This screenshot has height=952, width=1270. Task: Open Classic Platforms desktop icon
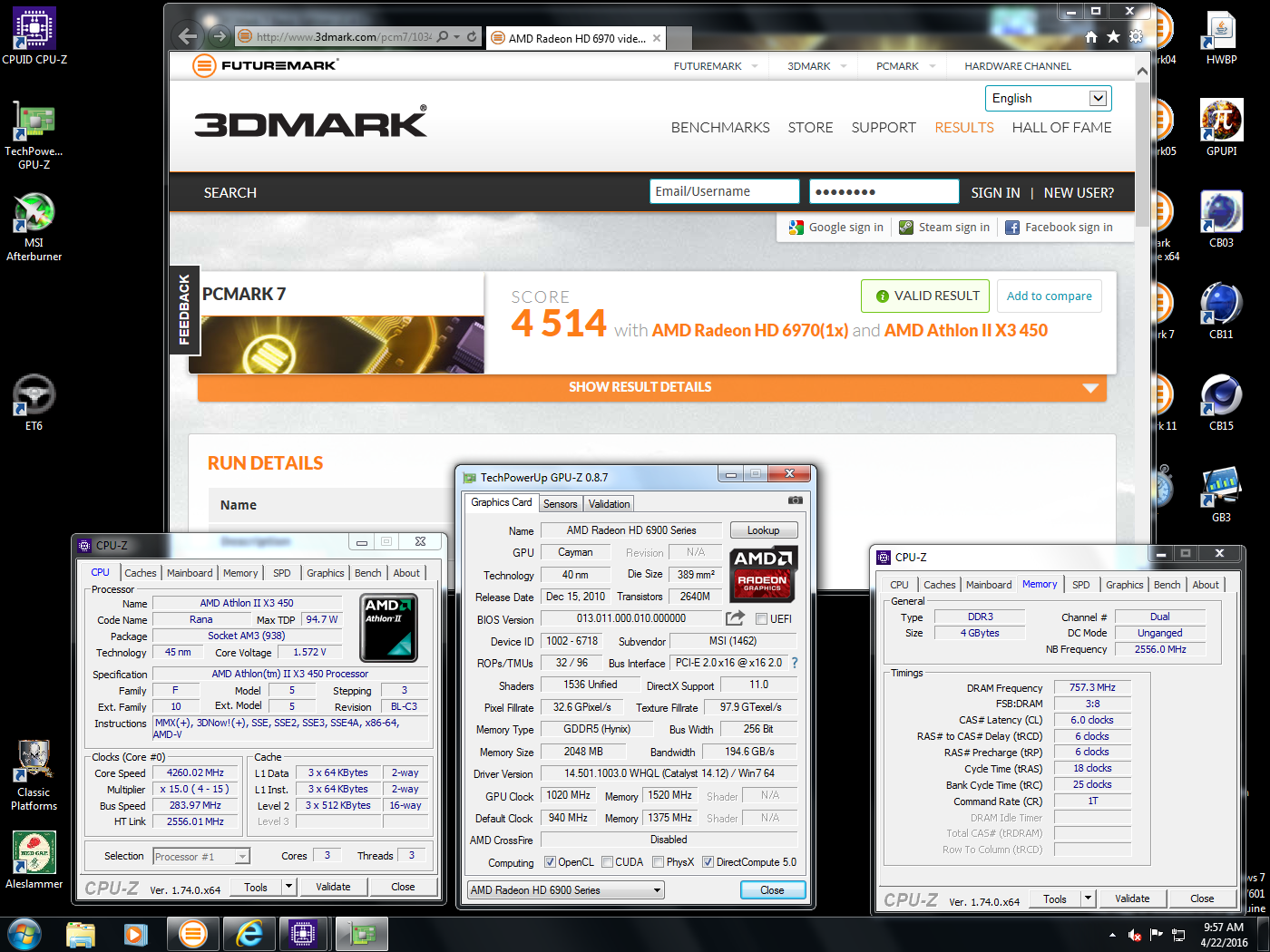click(x=34, y=775)
